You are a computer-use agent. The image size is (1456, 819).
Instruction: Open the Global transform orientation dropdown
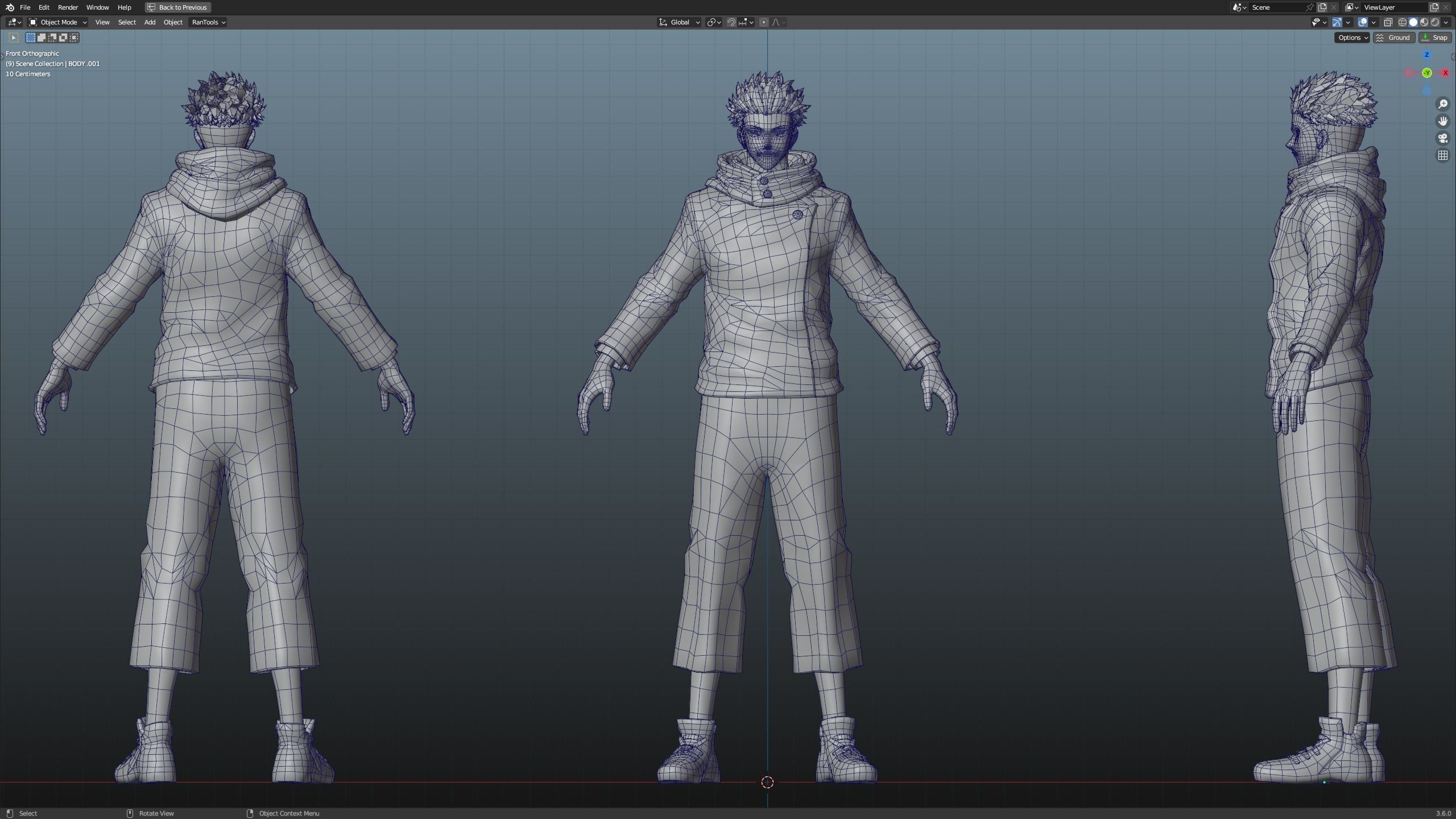680,22
